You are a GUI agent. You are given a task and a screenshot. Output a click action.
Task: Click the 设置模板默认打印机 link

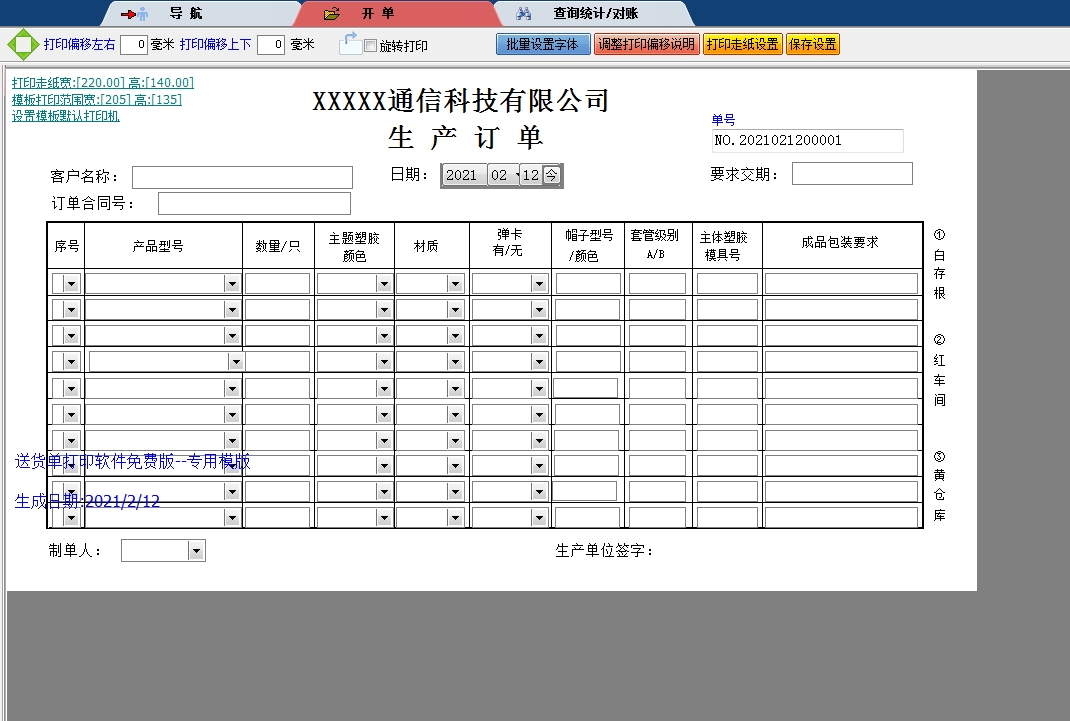(66, 116)
